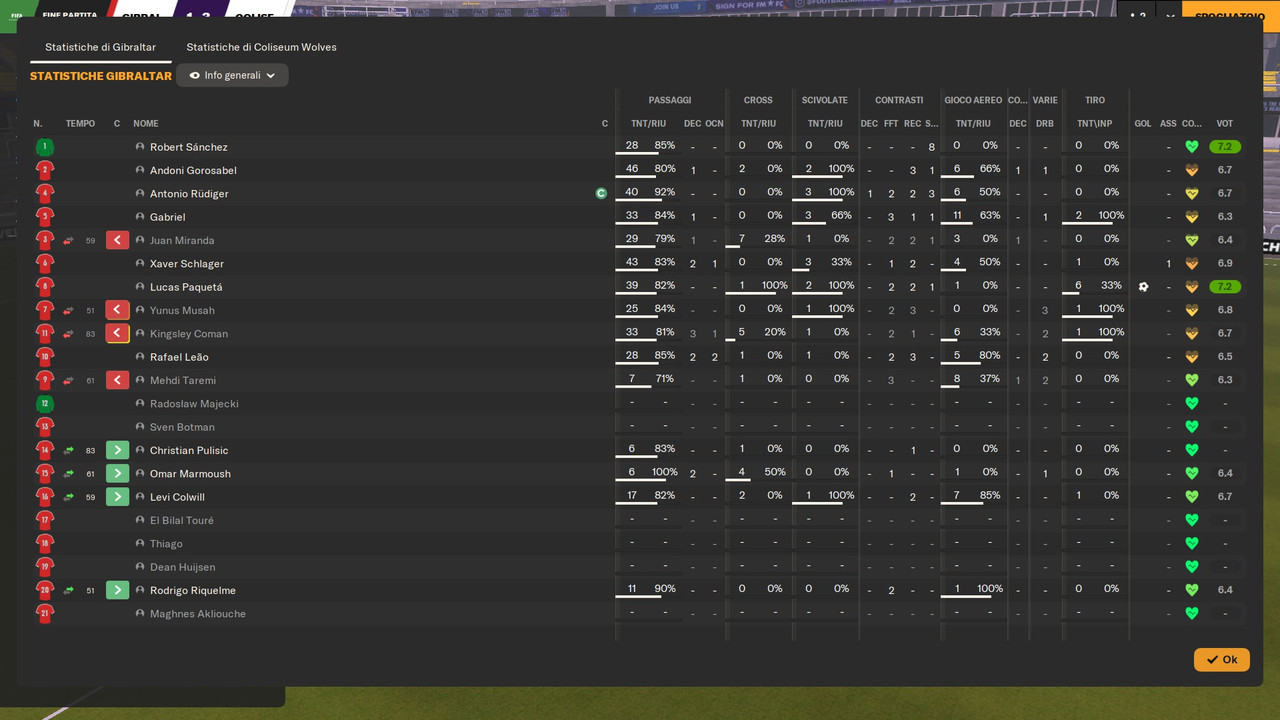Click the condition heart icon for Robert Sánchez

click(x=1191, y=147)
